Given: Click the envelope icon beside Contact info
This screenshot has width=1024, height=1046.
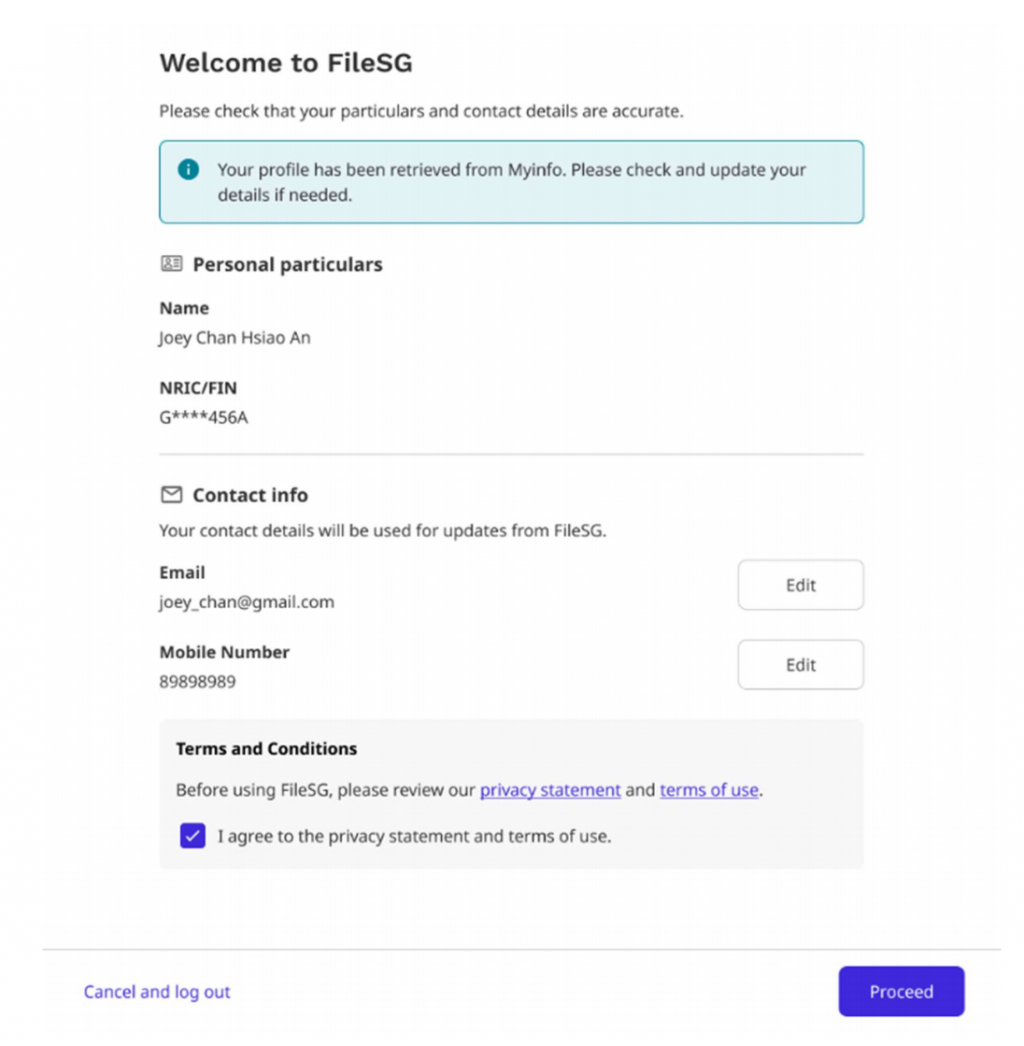Looking at the screenshot, I should coord(171,495).
